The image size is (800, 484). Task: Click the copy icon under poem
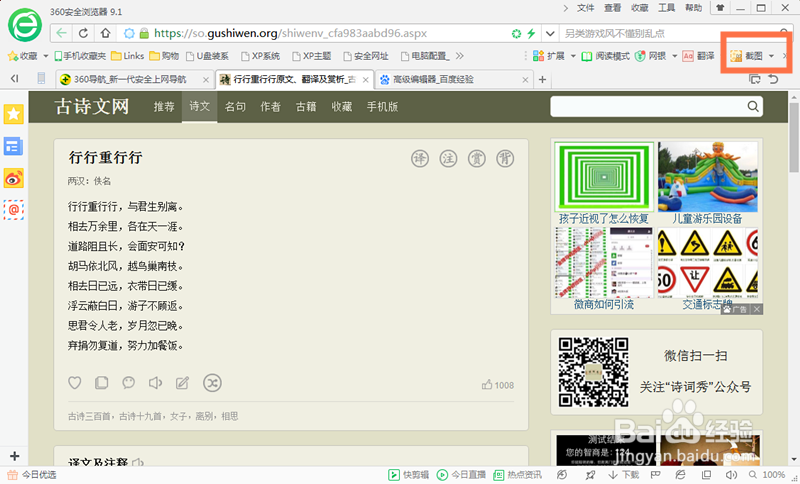pyautogui.click(x=102, y=383)
